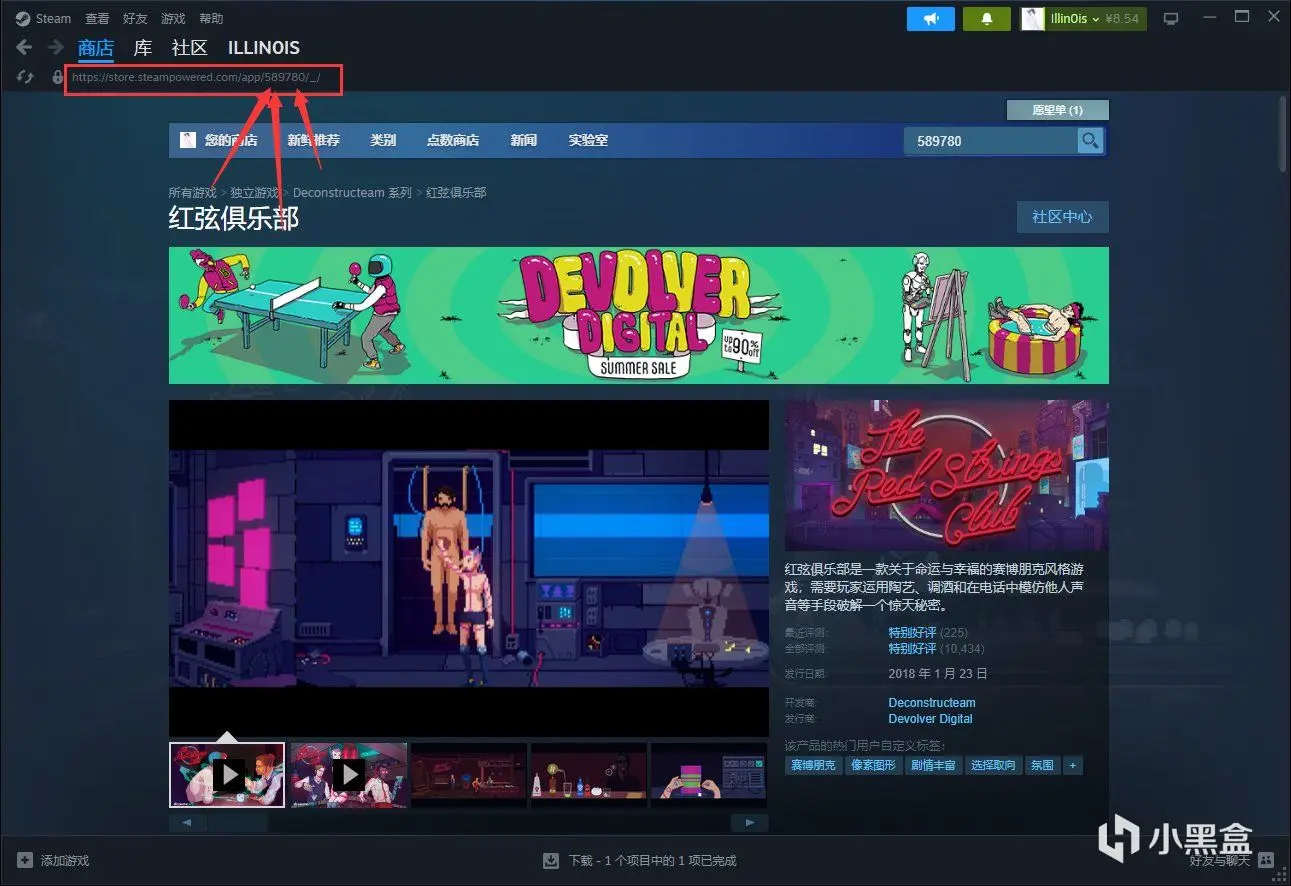
Task: Click the 氛围 tag
Action: click(1042, 765)
